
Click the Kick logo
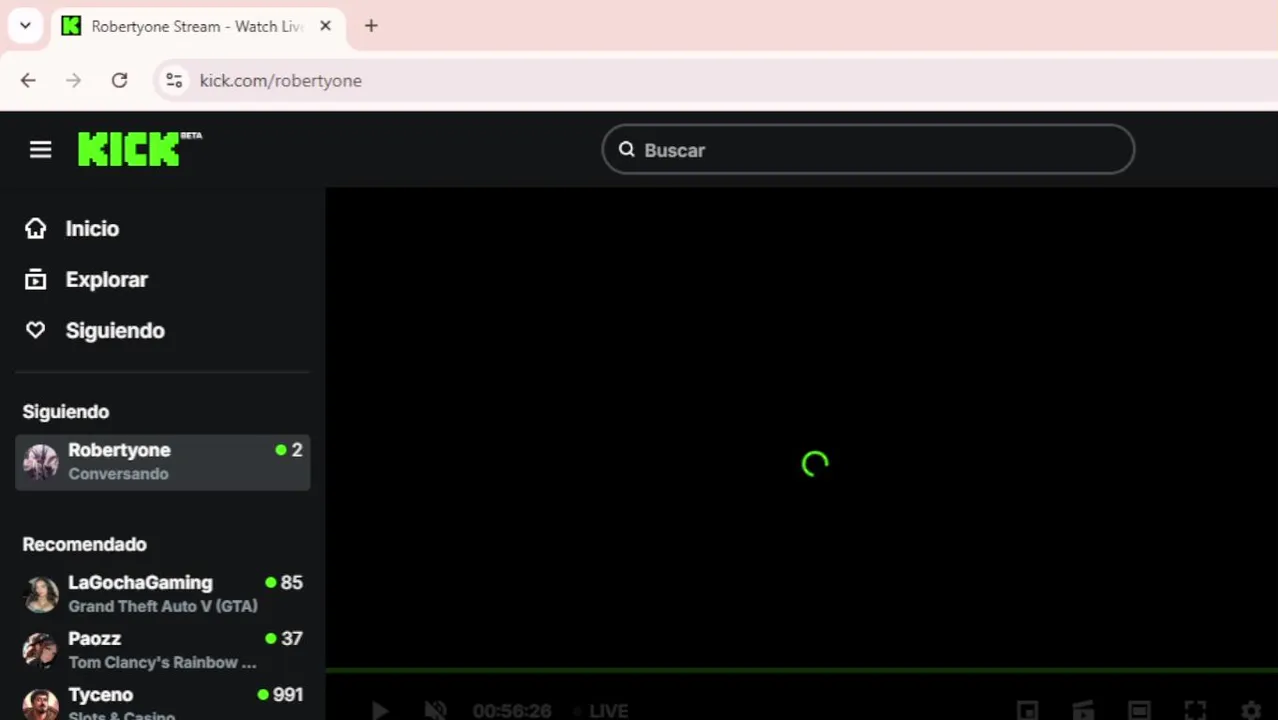tap(139, 149)
